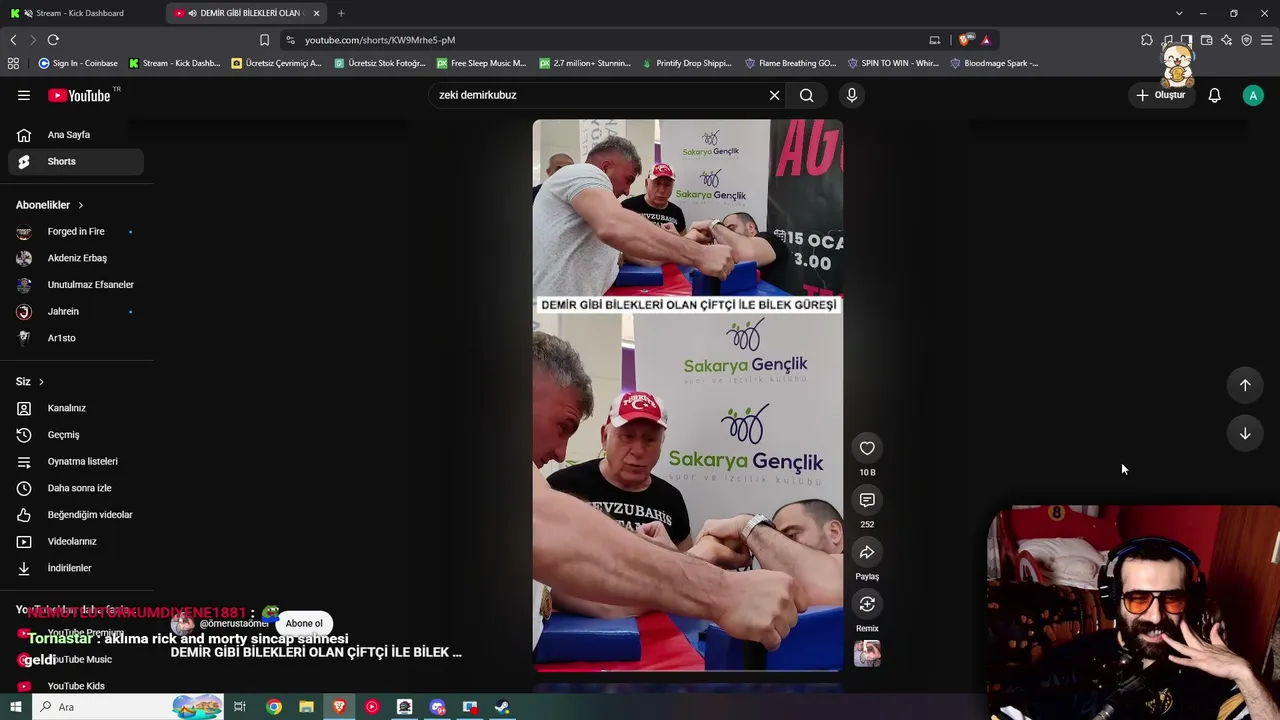Open Ana Sayfa in the sidebar

point(76,135)
